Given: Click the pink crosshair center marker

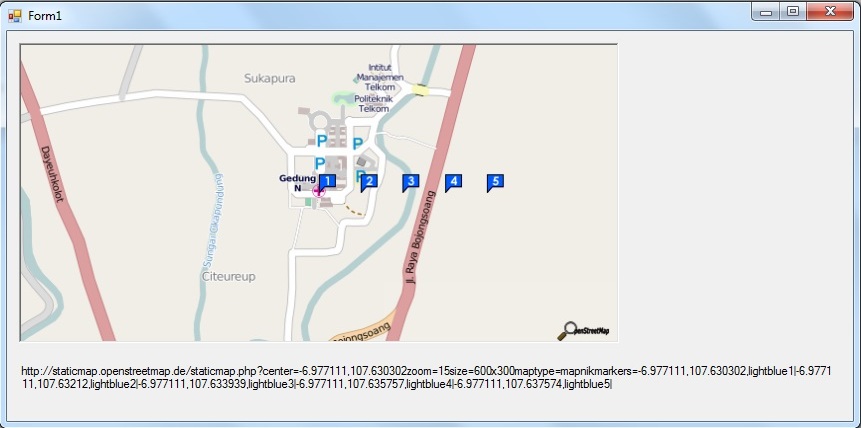Looking at the screenshot, I should 318,191.
